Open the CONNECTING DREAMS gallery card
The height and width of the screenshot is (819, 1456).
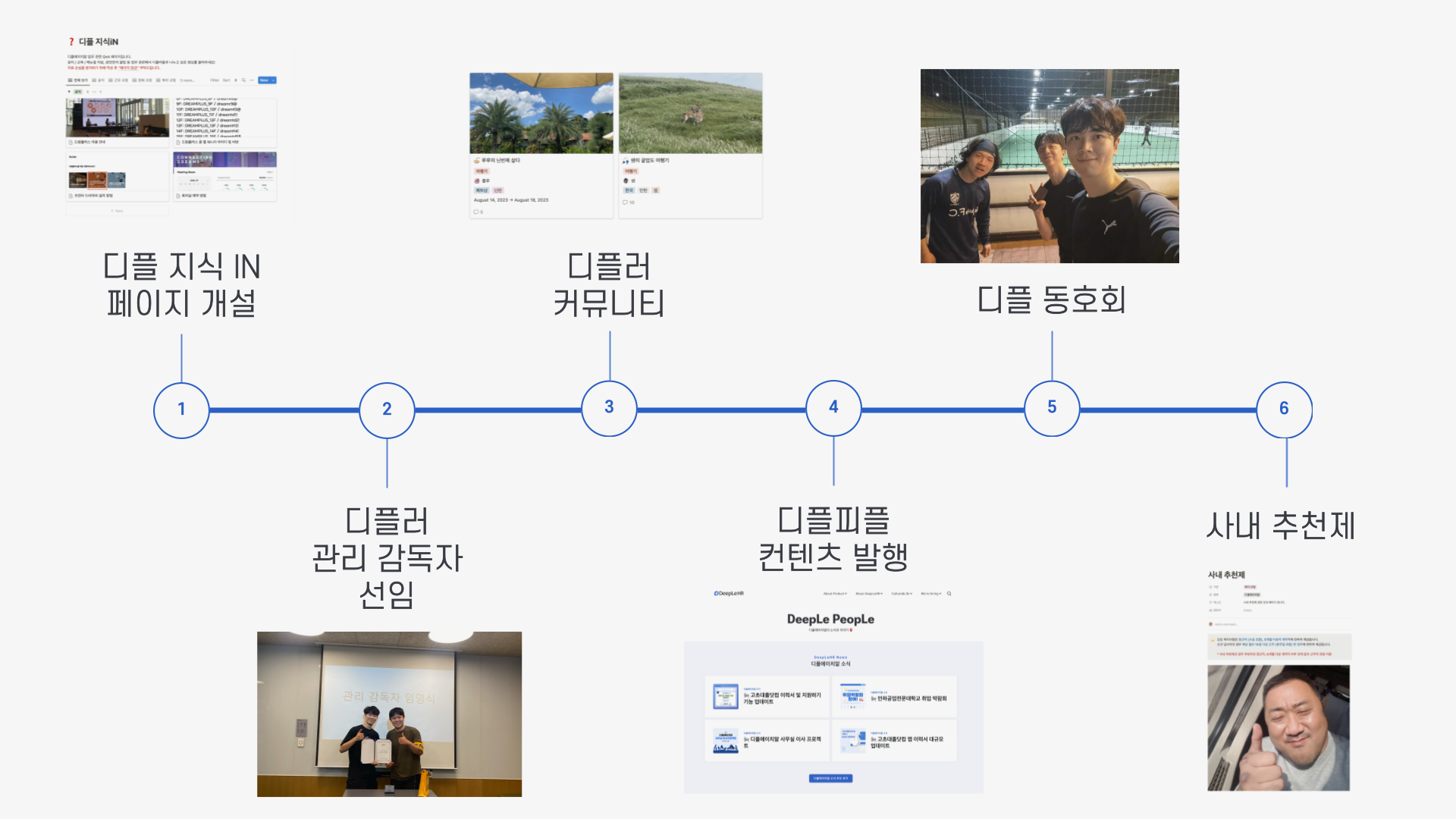pos(225,176)
